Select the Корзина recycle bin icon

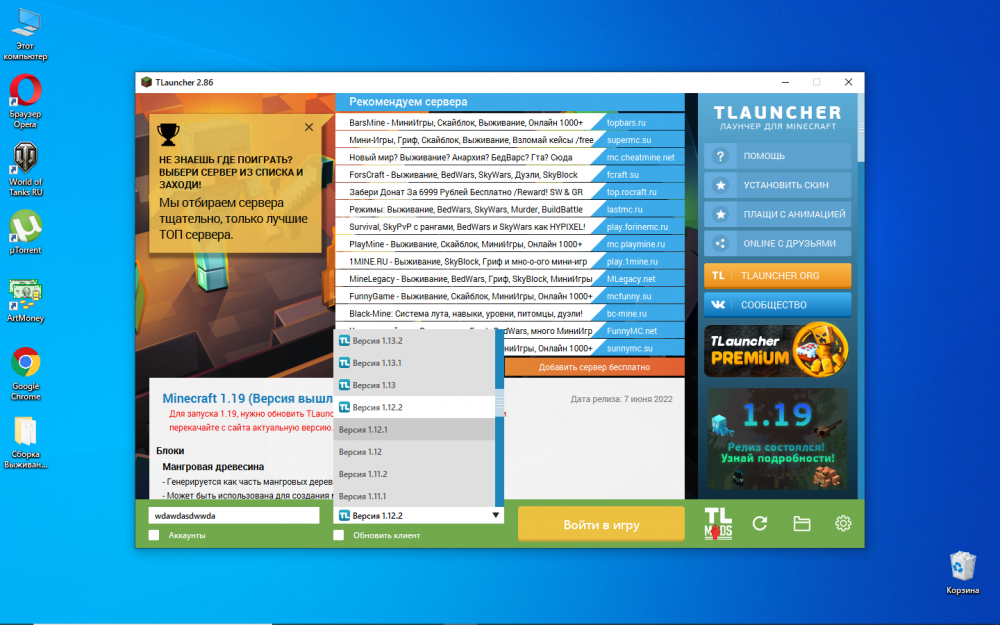click(x=962, y=572)
